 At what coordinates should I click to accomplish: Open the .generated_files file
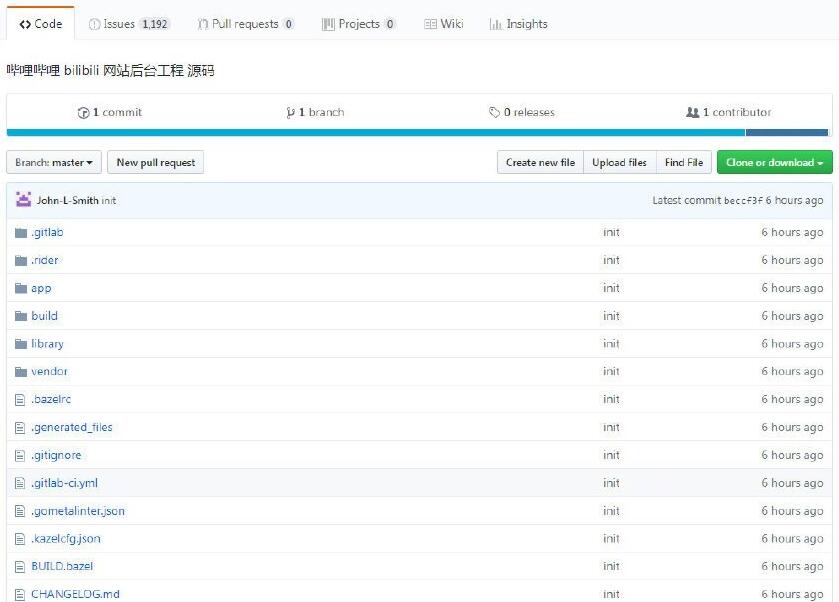72,427
